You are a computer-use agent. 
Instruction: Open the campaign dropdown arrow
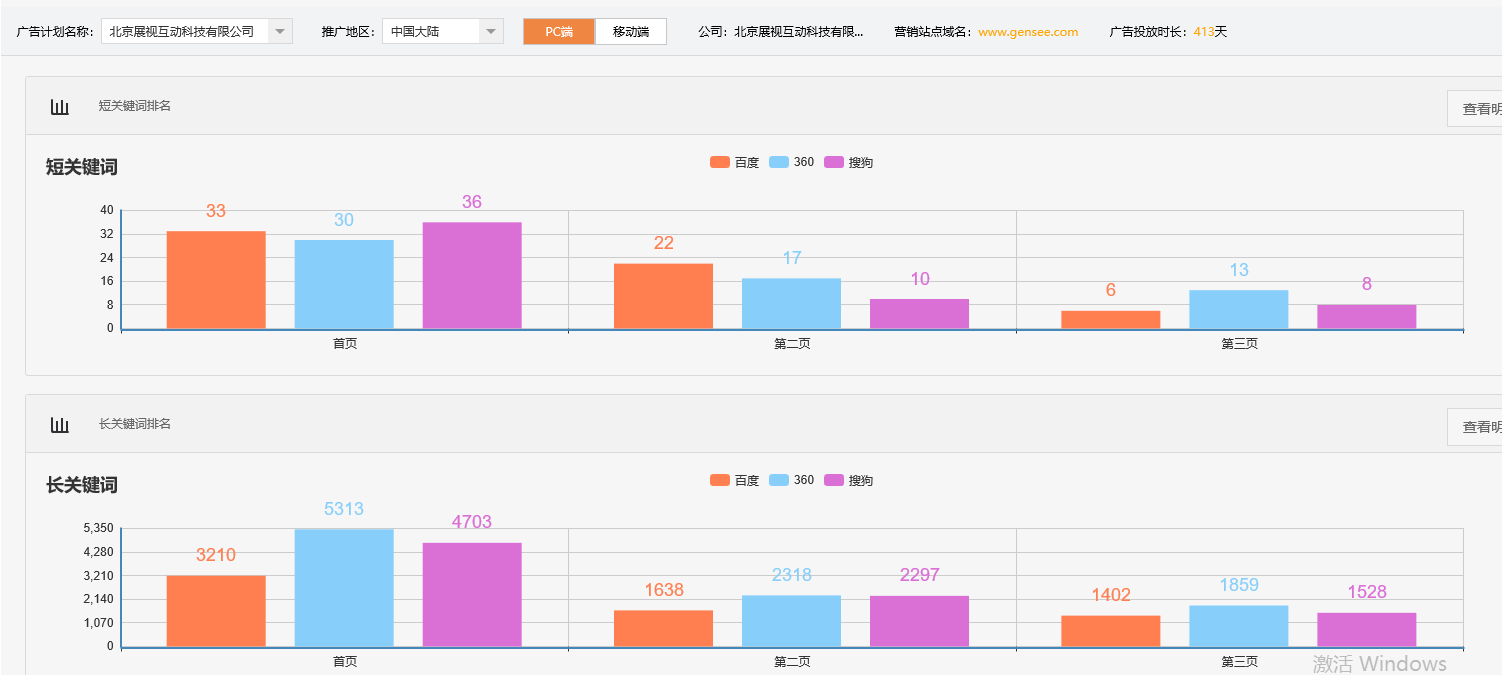pos(280,31)
